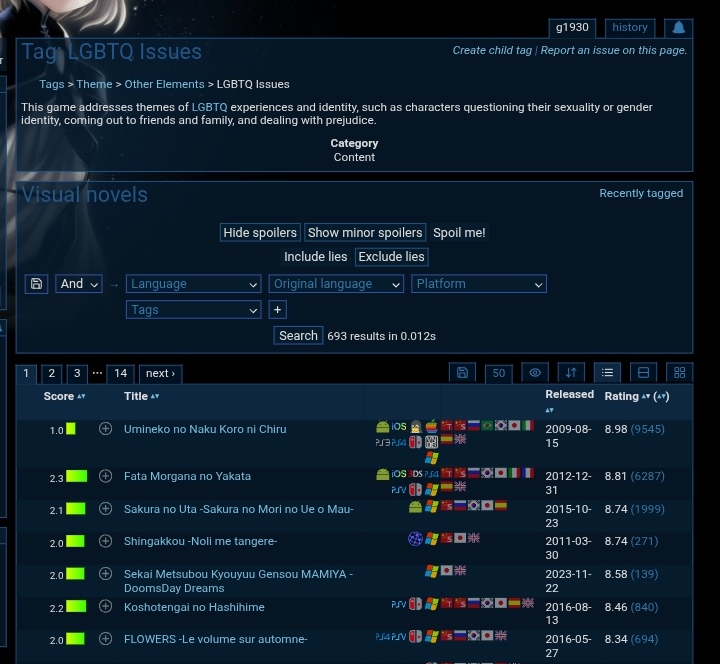Screen dimensions: 720x664
Task: Open the history tab
Action: 630,28
